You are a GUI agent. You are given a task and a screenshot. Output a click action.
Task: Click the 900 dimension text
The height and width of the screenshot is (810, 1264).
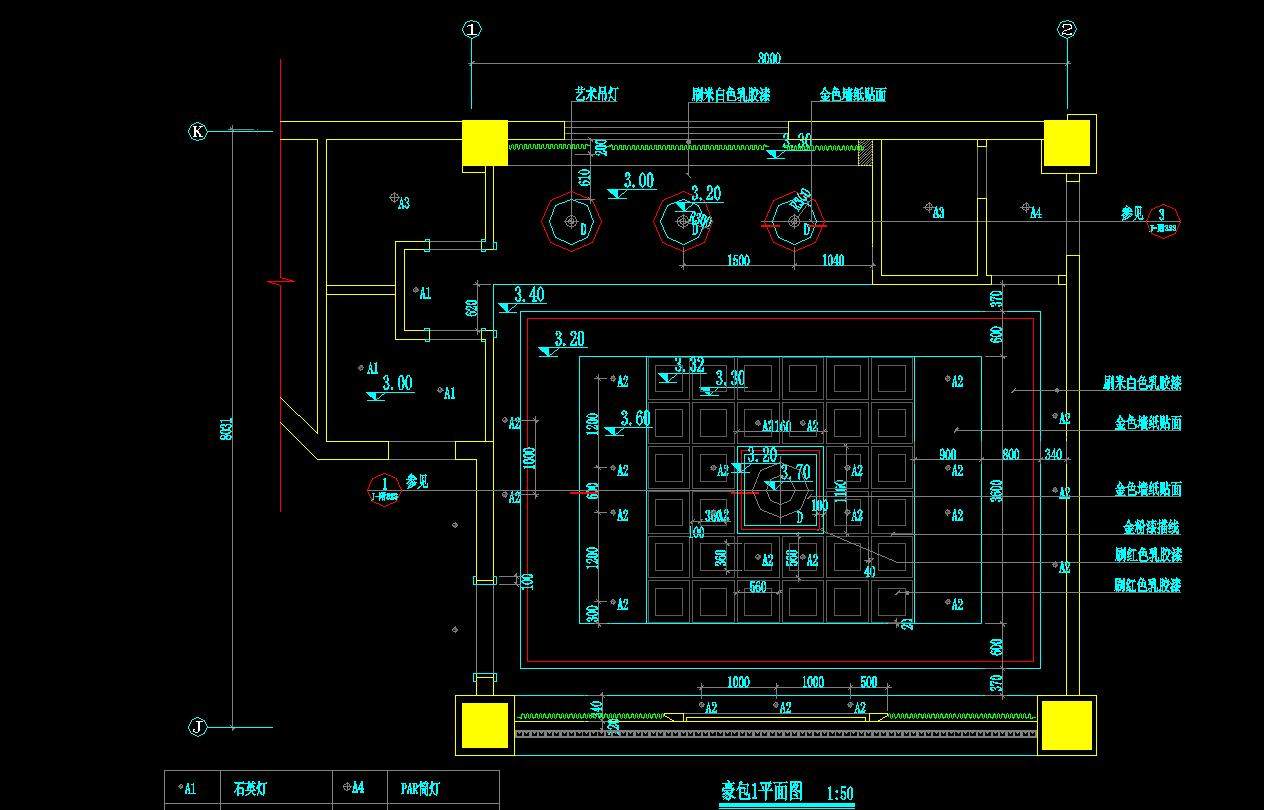click(947, 455)
